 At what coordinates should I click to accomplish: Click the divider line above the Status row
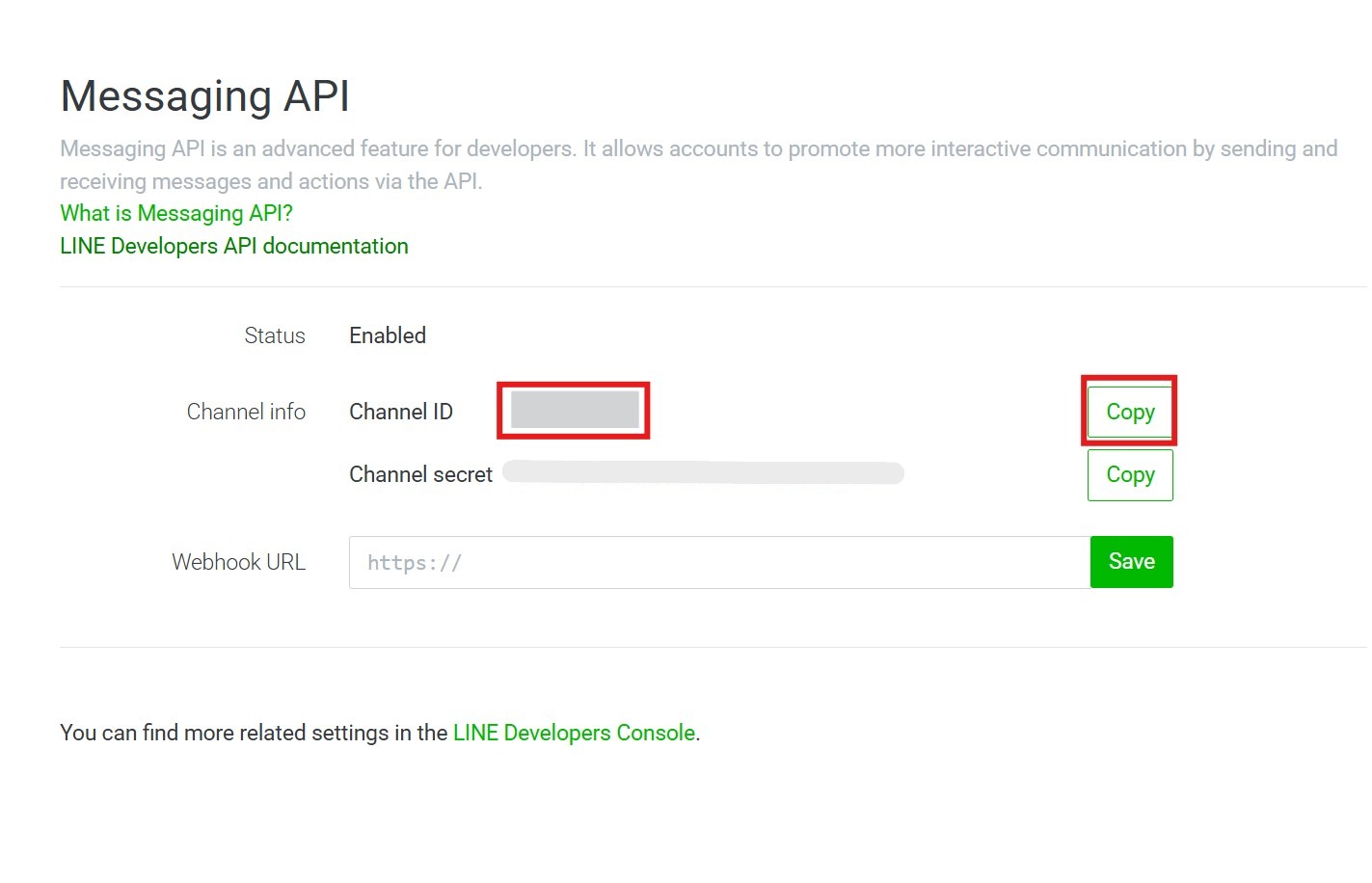click(713, 287)
